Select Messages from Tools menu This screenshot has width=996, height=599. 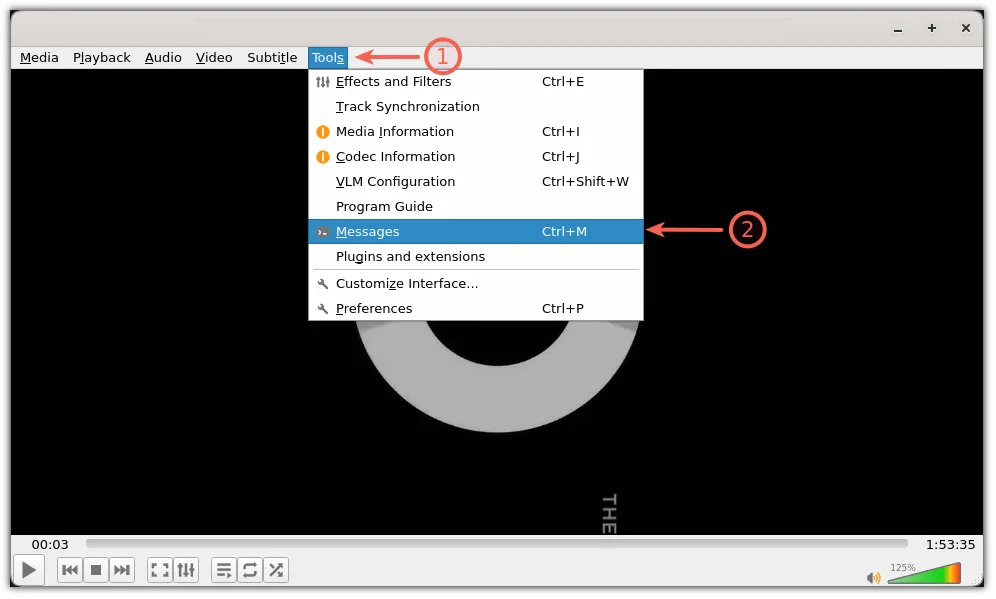(x=367, y=231)
